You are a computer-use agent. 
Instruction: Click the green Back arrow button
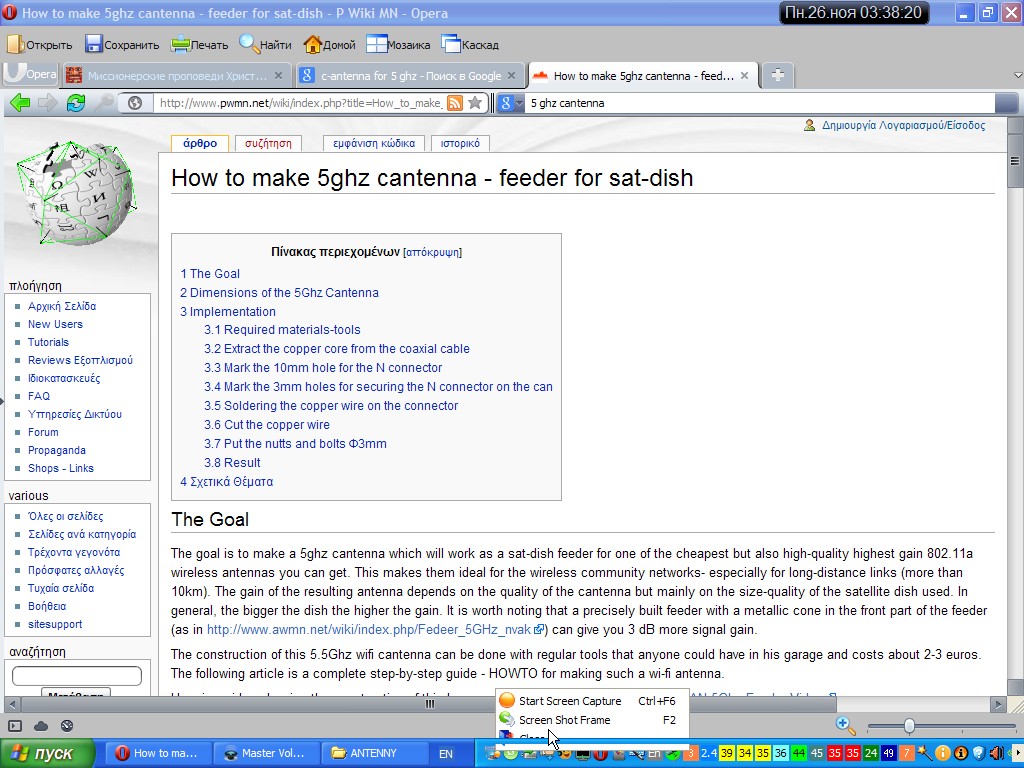(19, 103)
